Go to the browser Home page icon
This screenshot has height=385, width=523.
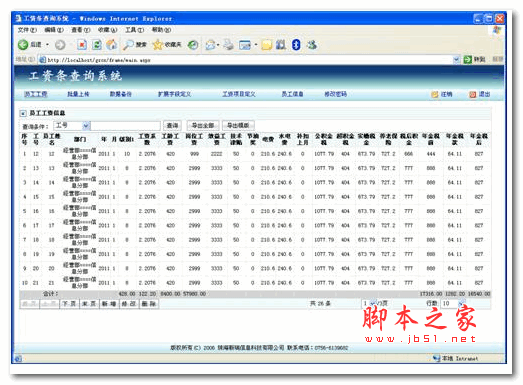[x=112, y=45]
